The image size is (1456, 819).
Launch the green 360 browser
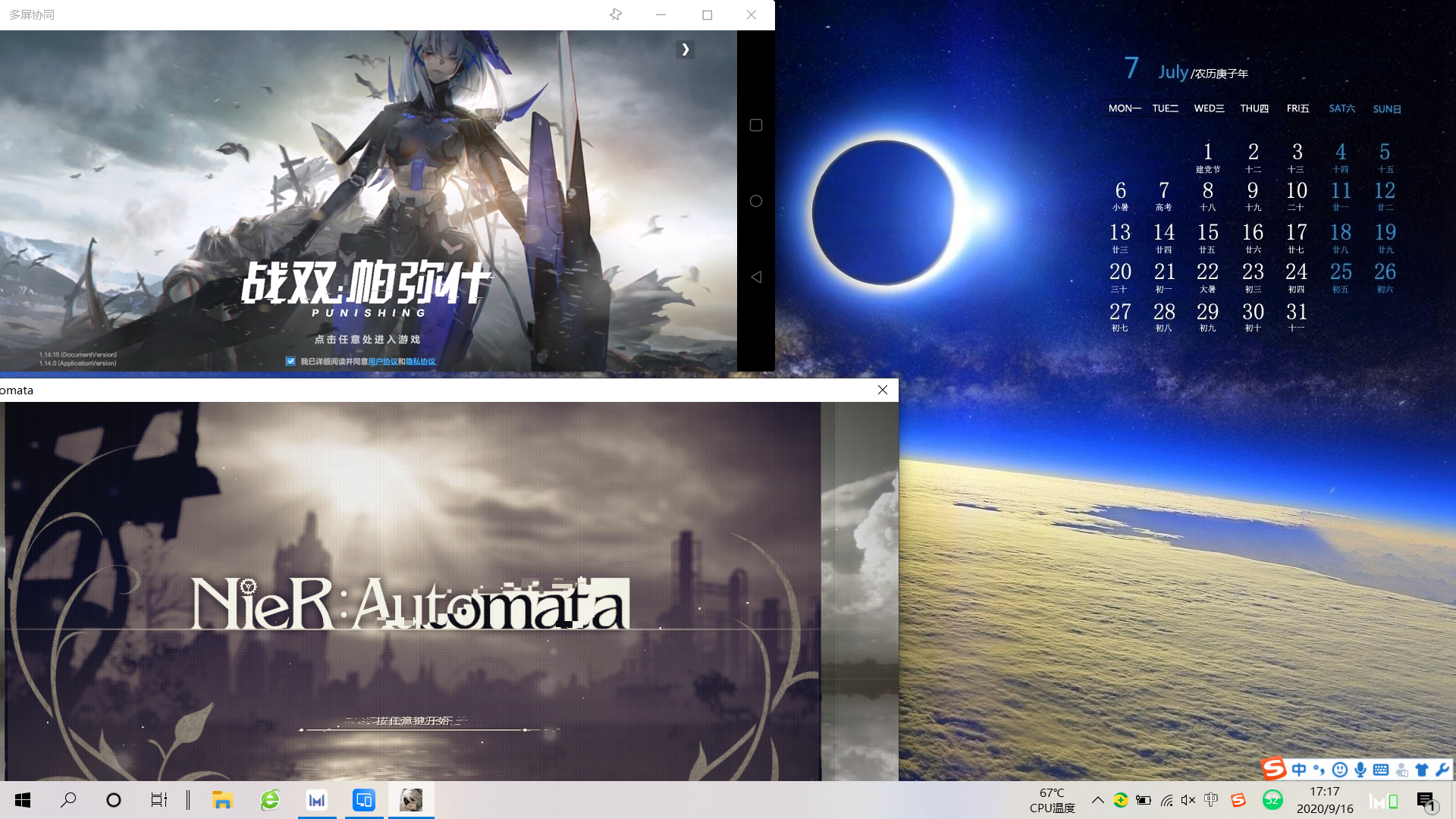coord(270,800)
